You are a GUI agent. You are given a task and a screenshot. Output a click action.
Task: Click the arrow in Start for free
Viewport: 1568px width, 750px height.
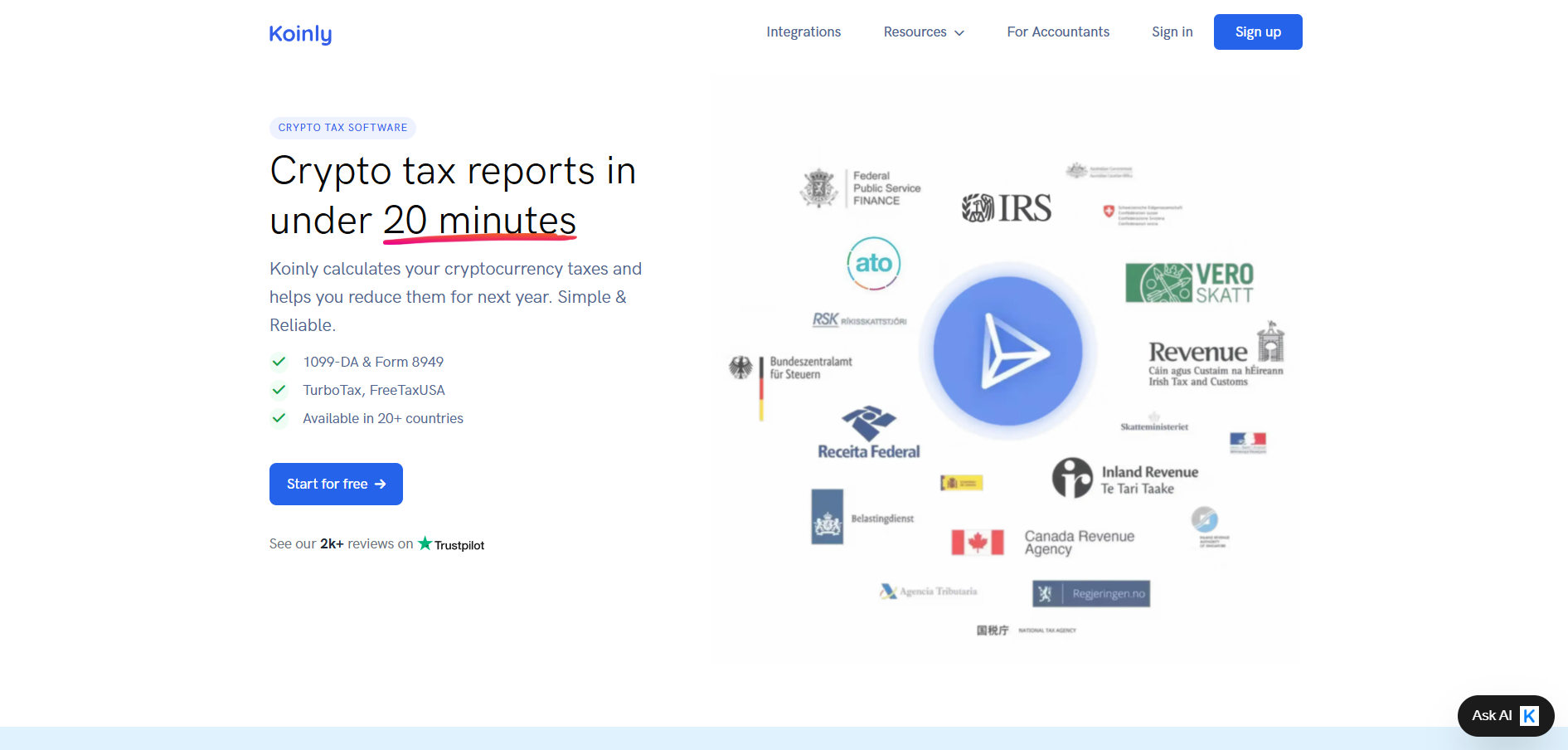pos(381,484)
